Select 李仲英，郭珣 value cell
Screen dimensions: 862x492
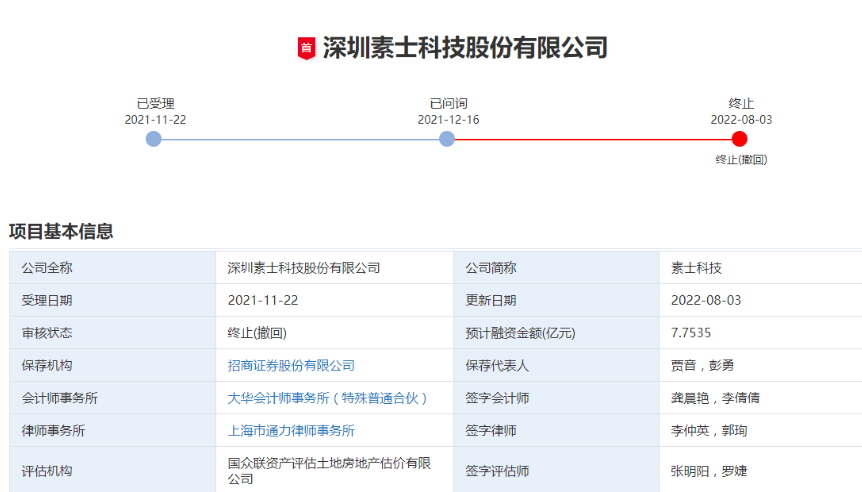pos(761,430)
